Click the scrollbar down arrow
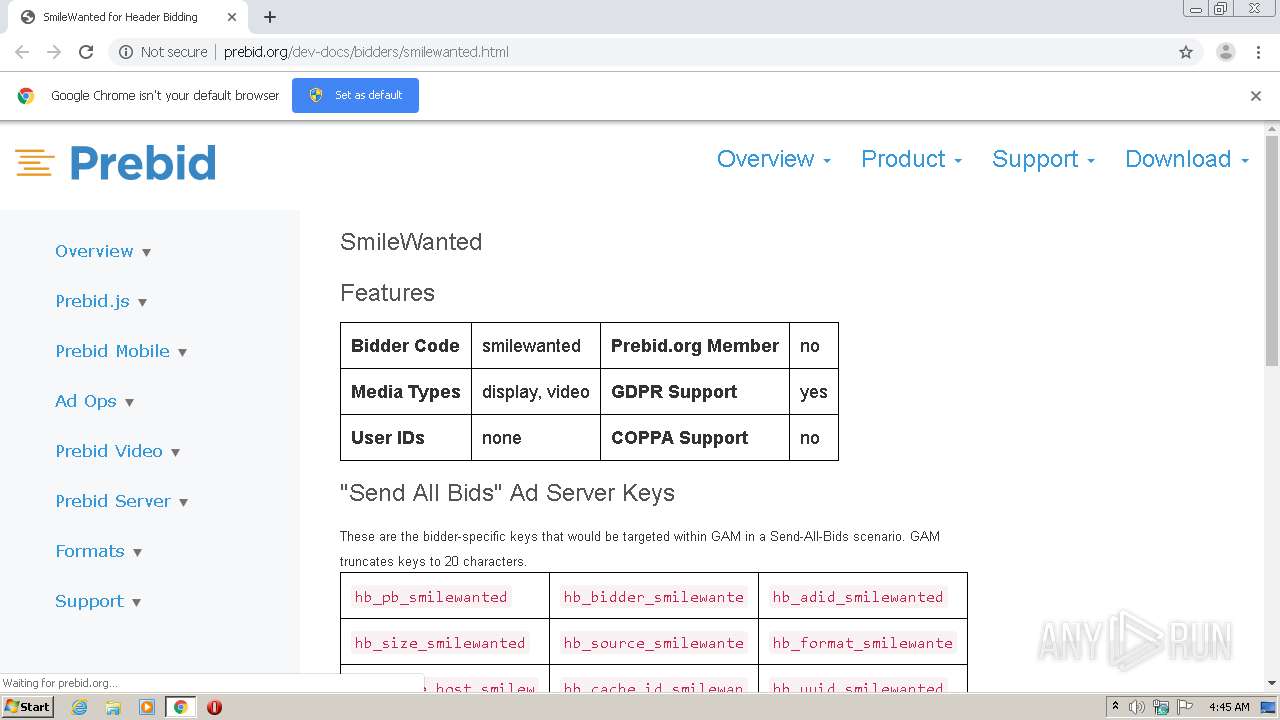The image size is (1280, 720). coord(1272,683)
